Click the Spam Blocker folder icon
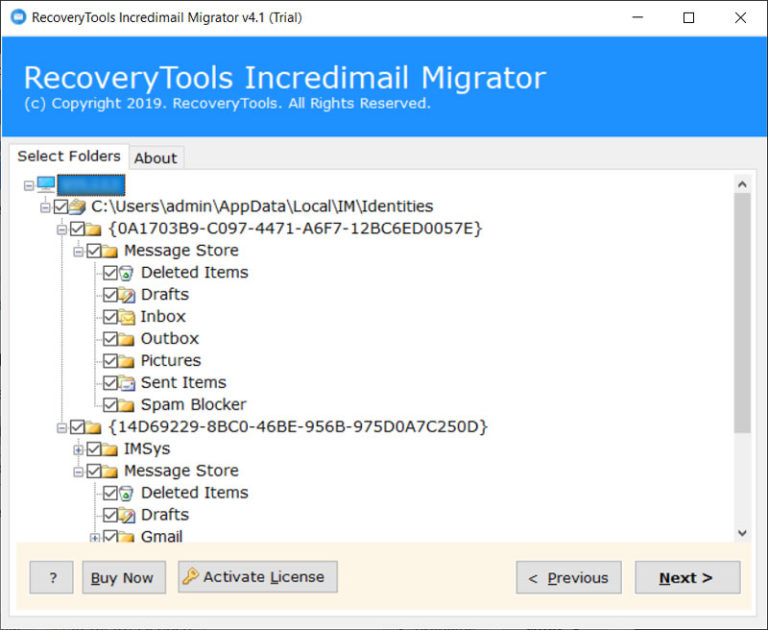 (x=126, y=405)
